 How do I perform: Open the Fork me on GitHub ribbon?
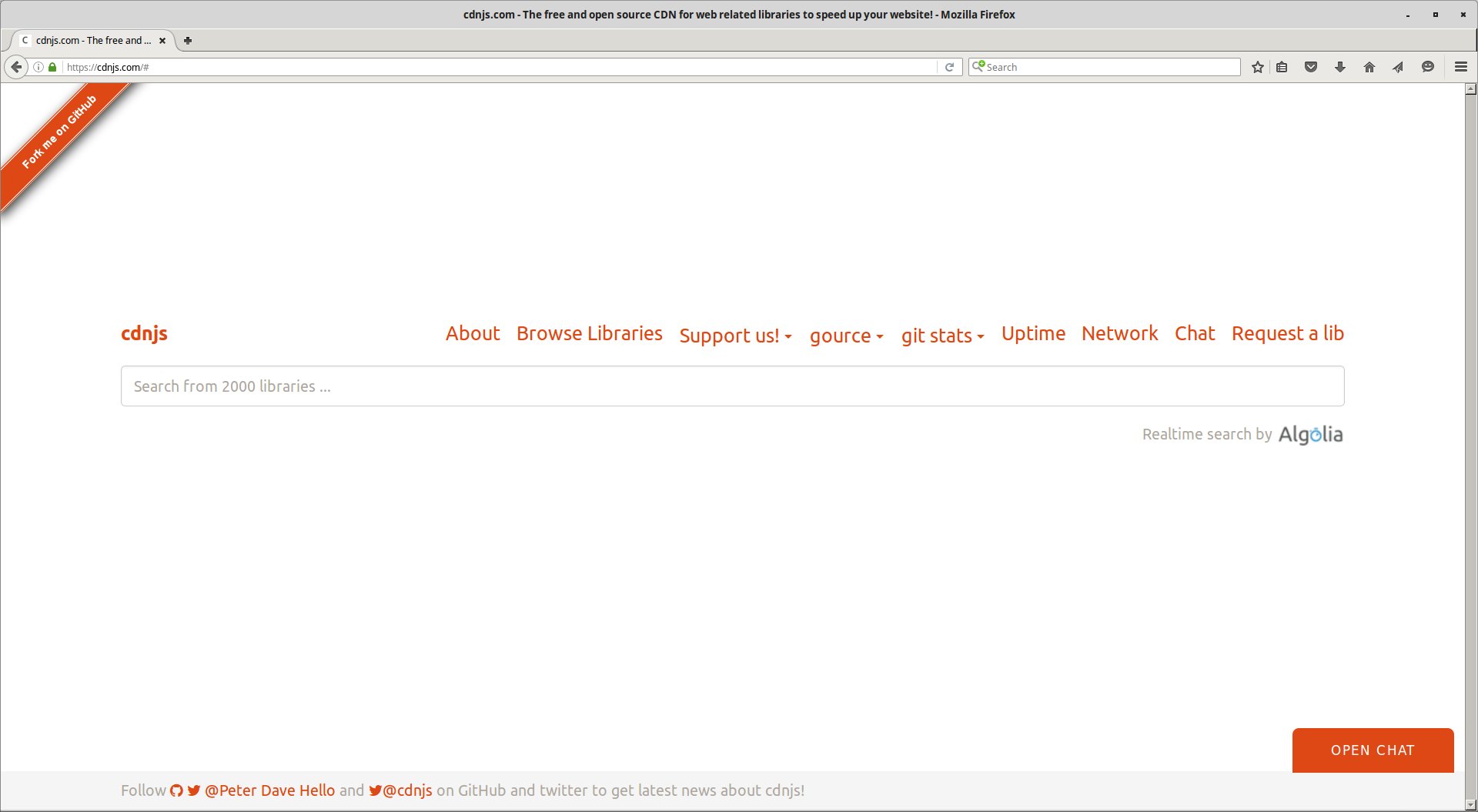point(60,132)
